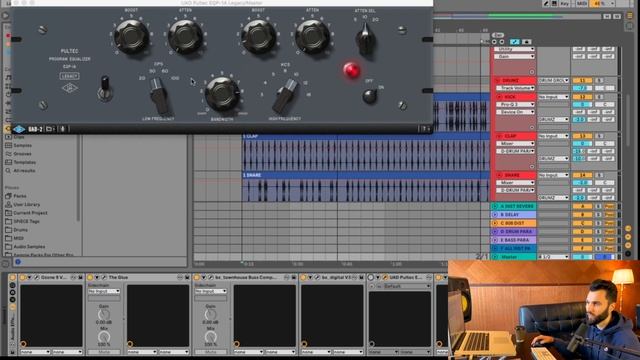Toggle the Pultec power Off/On switch
The height and width of the screenshot is (360, 640).
pos(370,96)
